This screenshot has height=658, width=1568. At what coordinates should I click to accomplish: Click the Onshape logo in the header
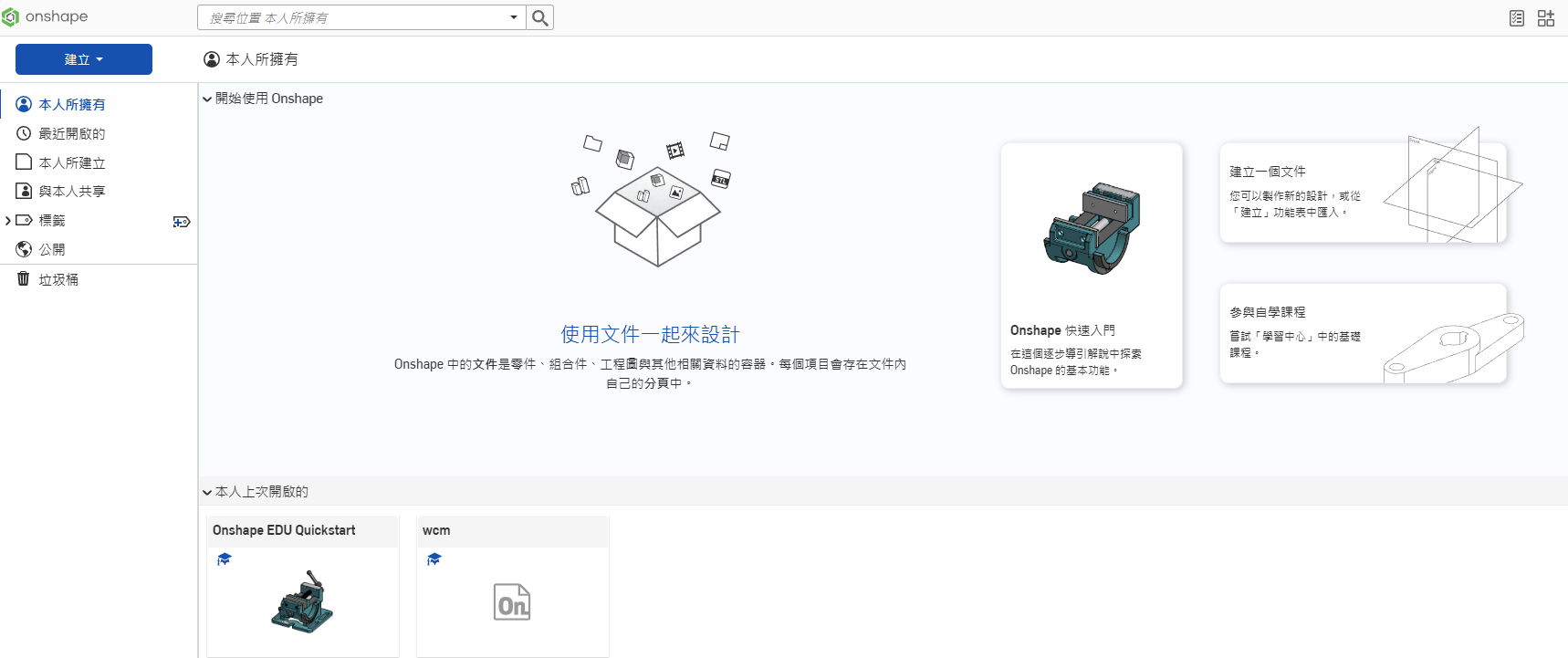coord(45,16)
